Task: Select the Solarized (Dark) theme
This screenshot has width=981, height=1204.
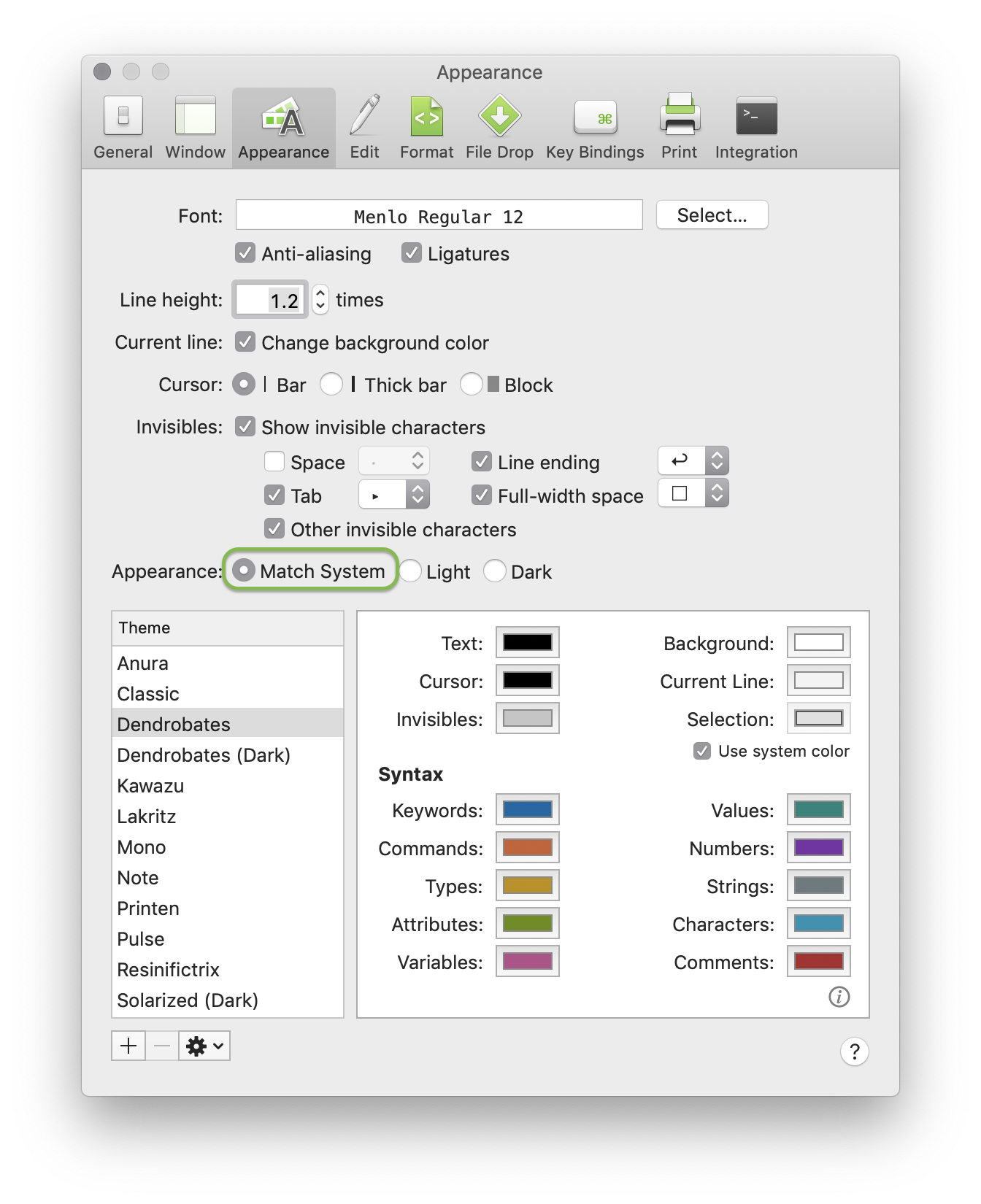Action: (x=228, y=1000)
